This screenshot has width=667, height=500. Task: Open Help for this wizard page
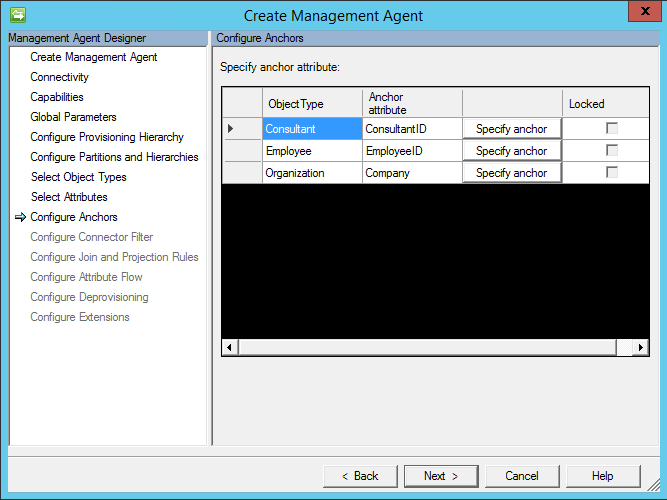603,476
